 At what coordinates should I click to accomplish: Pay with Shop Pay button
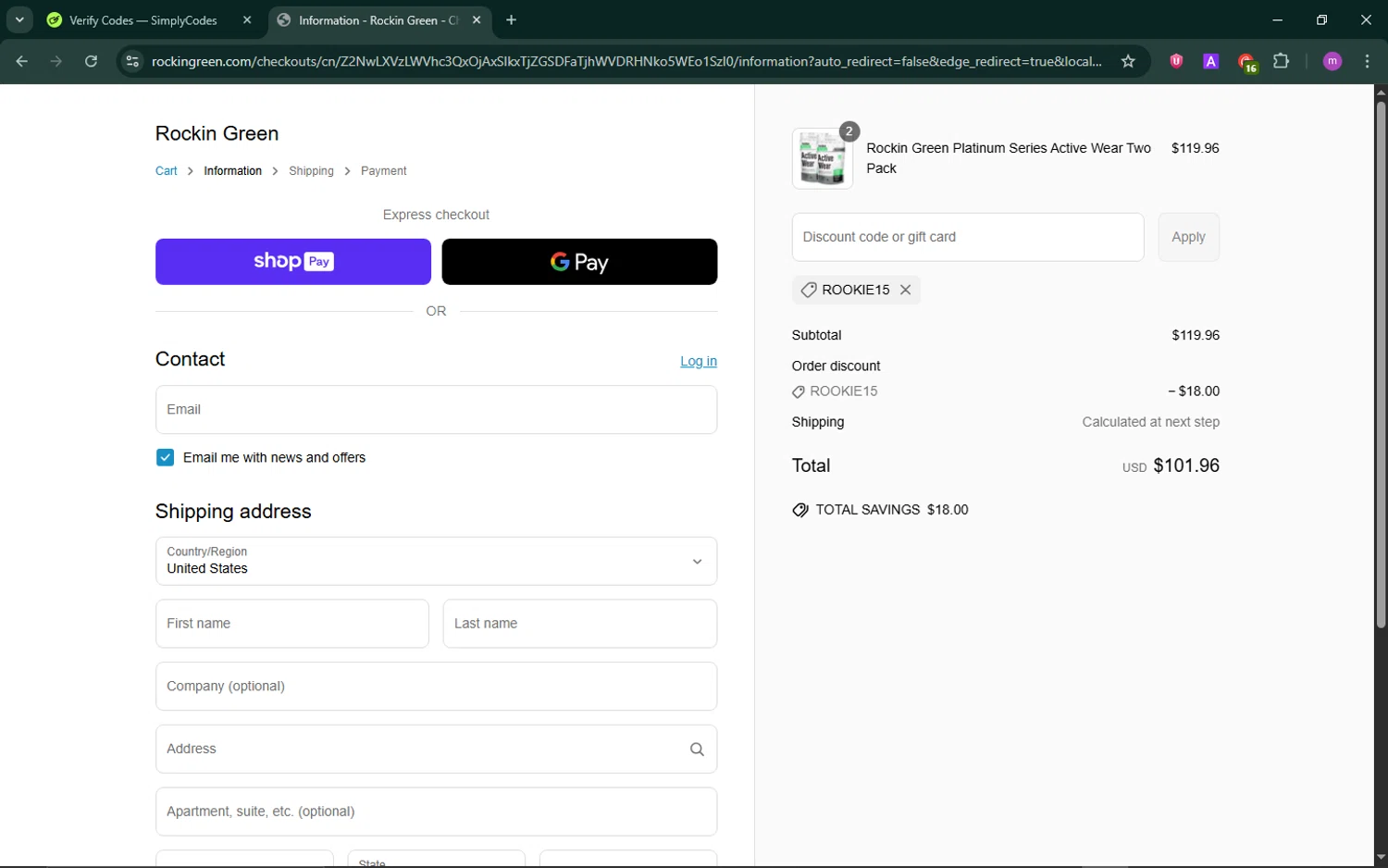click(x=293, y=262)
